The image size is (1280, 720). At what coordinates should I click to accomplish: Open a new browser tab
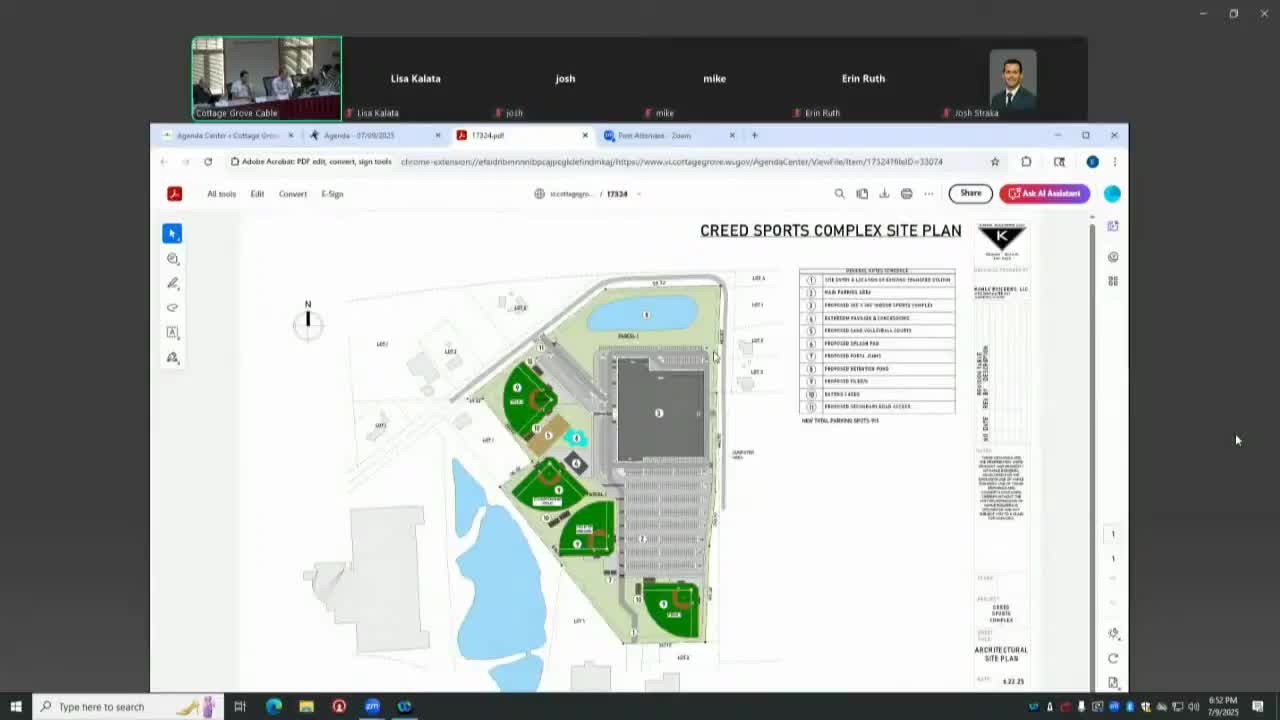[x=755, y=135]
